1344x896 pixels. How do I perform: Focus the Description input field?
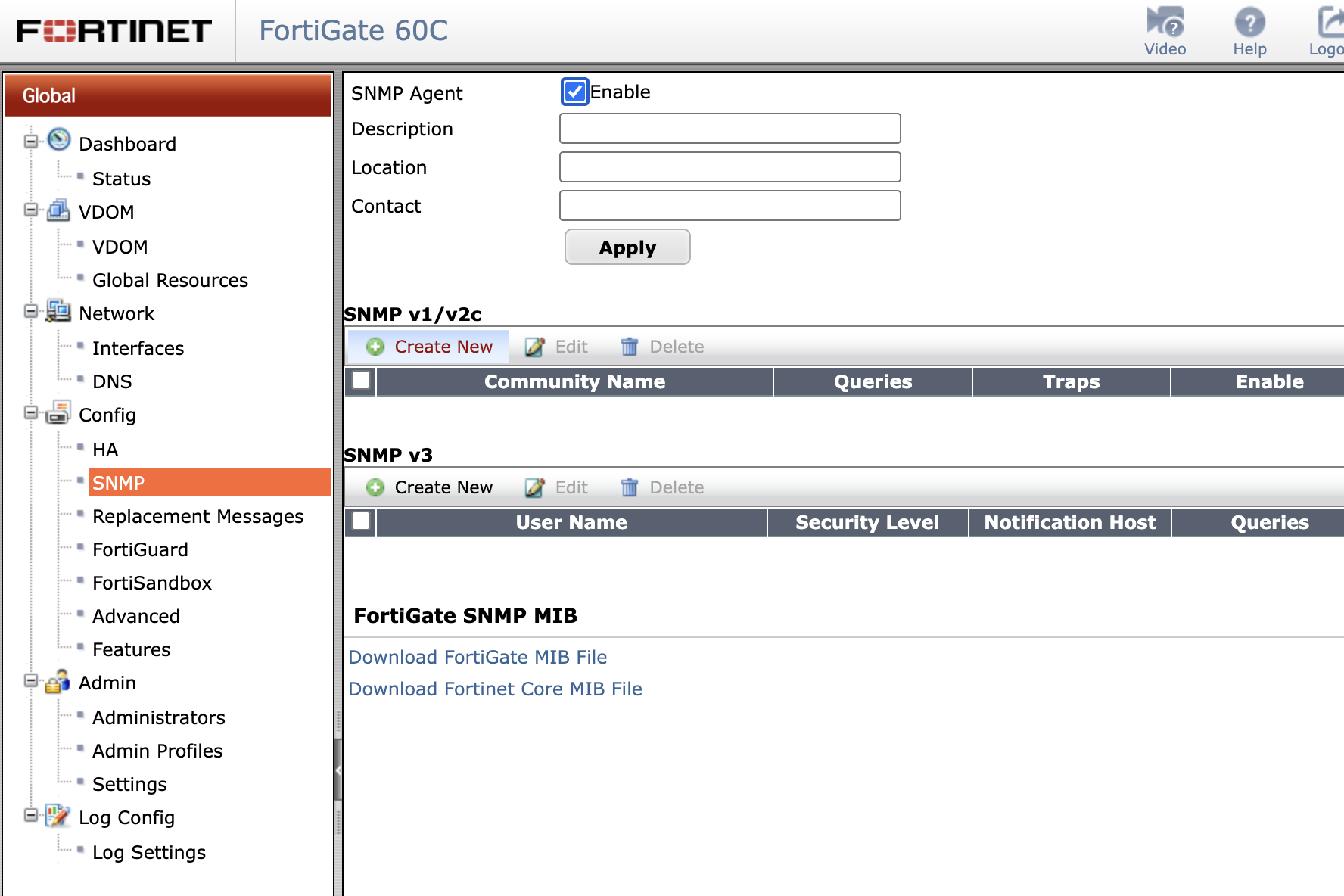point(730,129)
